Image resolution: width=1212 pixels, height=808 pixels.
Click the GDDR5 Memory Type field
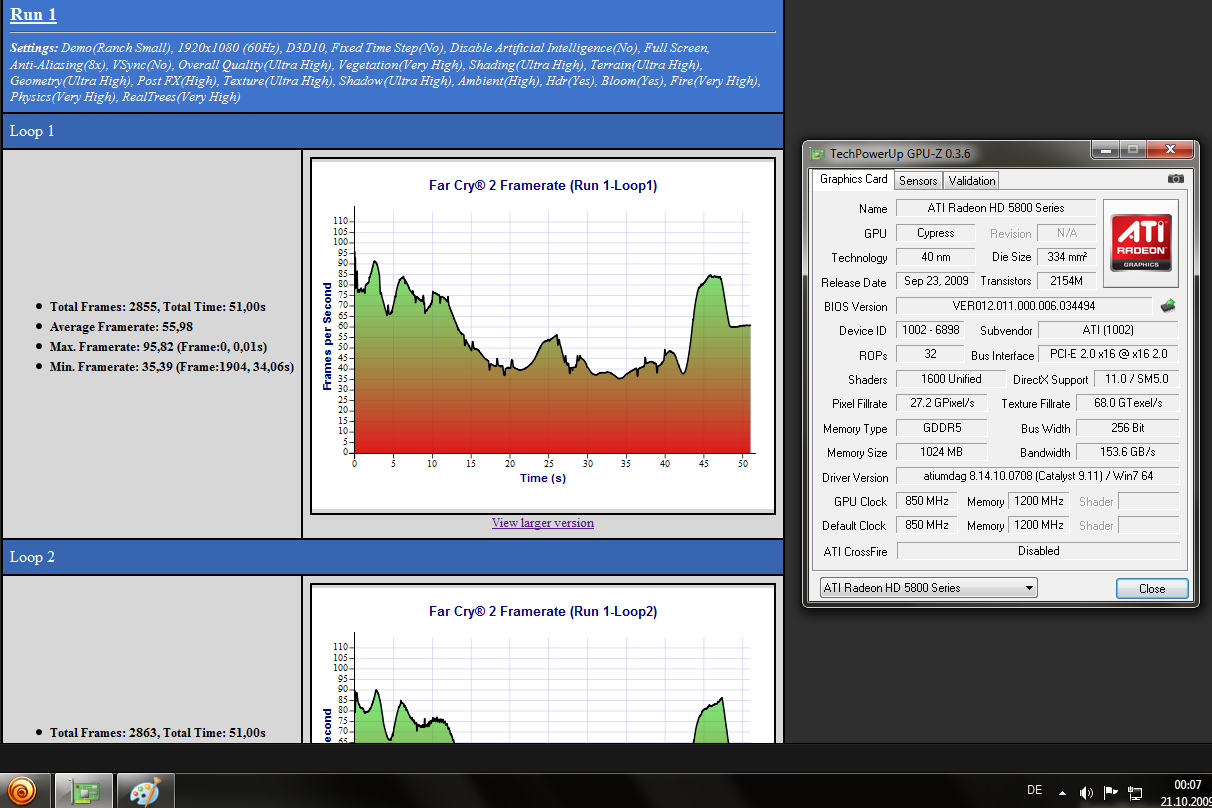coord(942,428)
